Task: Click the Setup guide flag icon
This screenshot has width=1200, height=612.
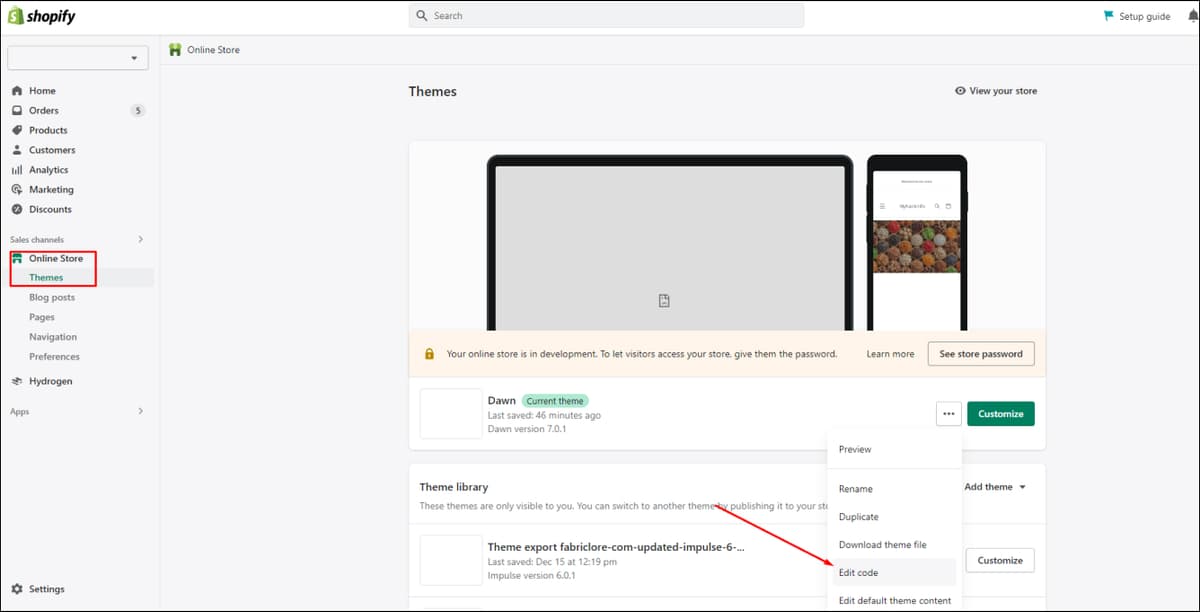Action: pyautogui.click(x=1108, y=16)
